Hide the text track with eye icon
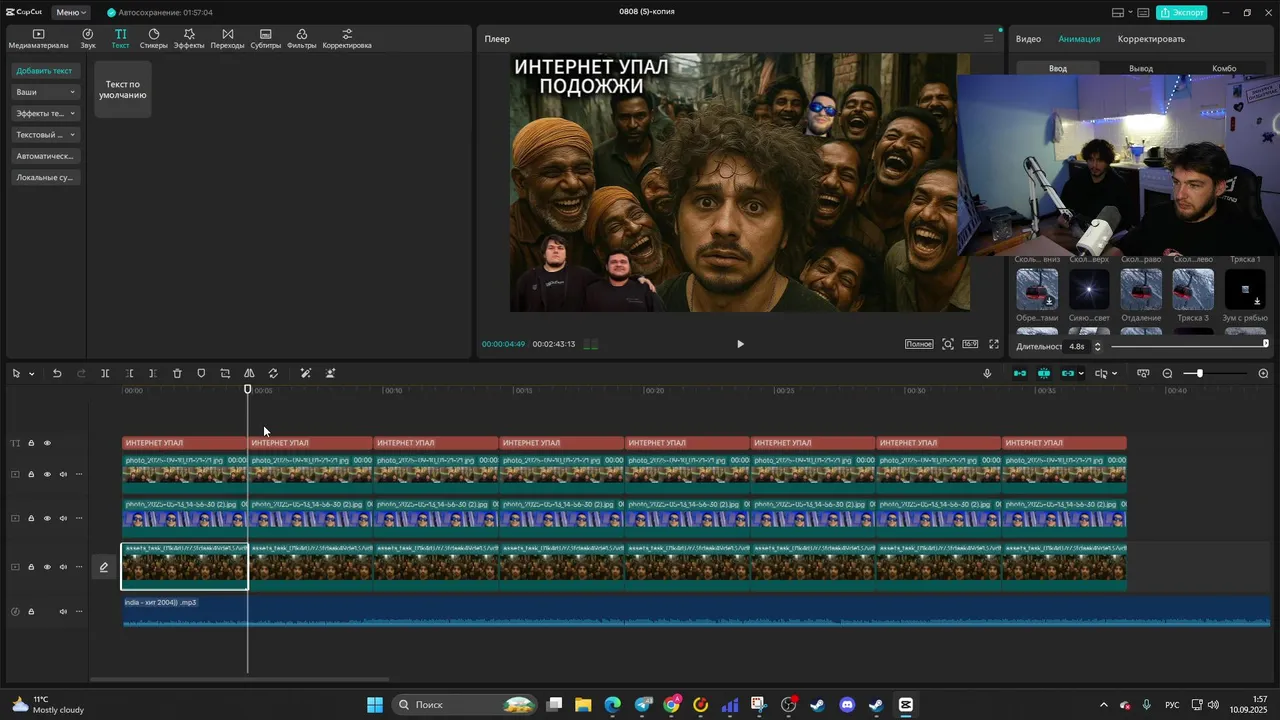This screenshot has width=1280, height=720. [47, 443]
